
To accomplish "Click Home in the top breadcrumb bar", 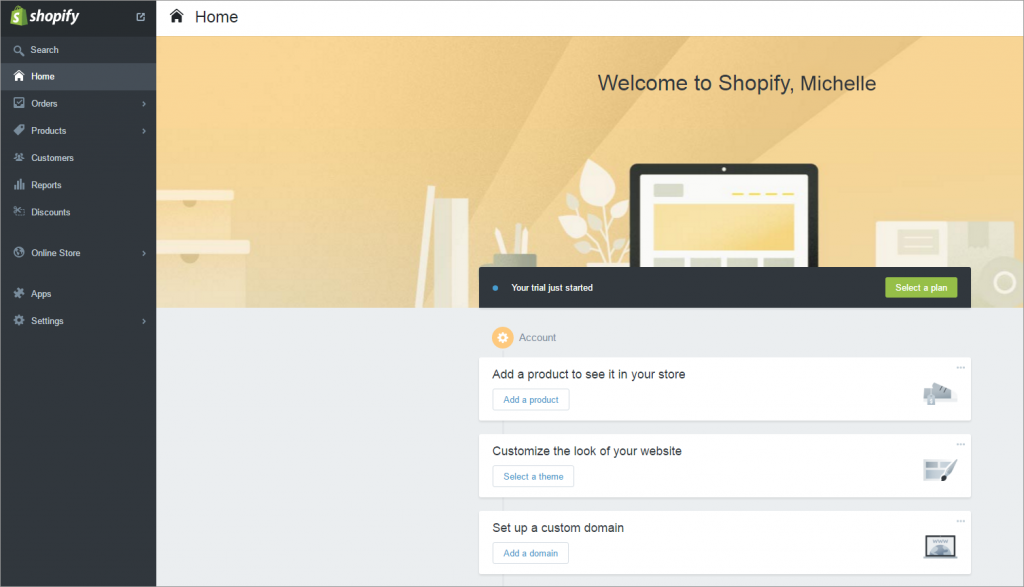I will (x=216, y=16).
